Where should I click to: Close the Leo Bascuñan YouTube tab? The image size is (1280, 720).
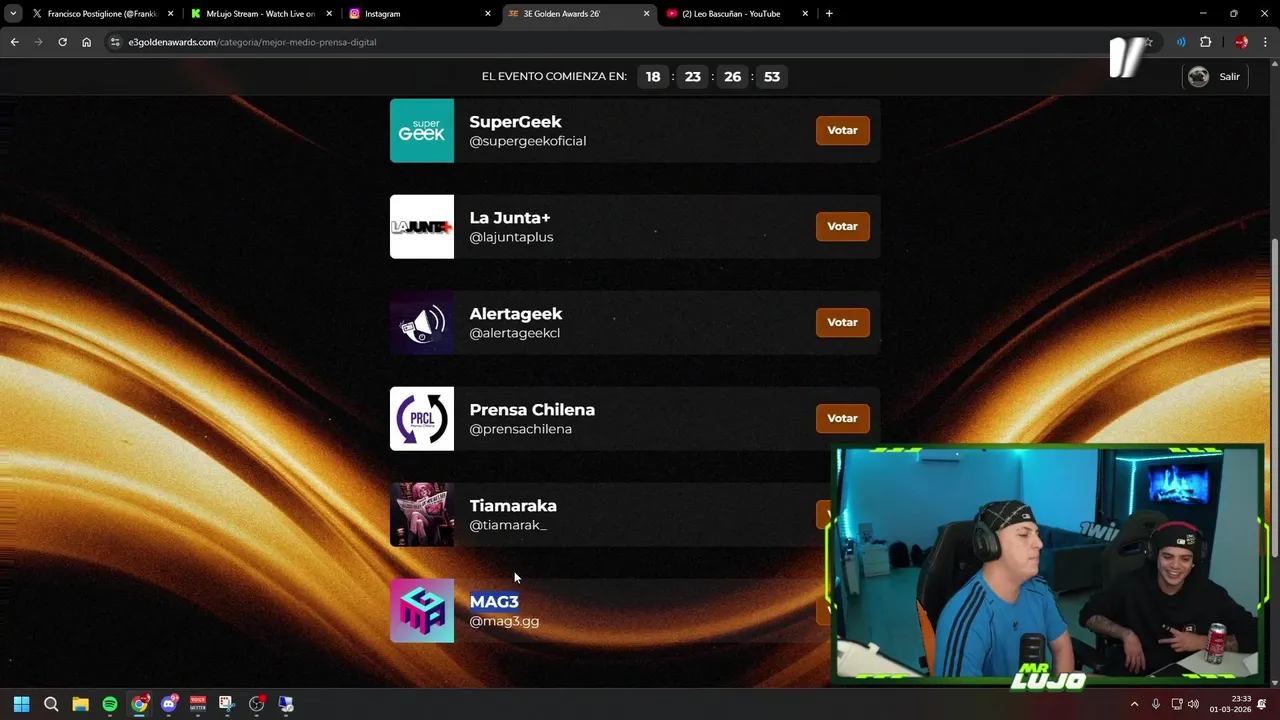tap(805, 14)
